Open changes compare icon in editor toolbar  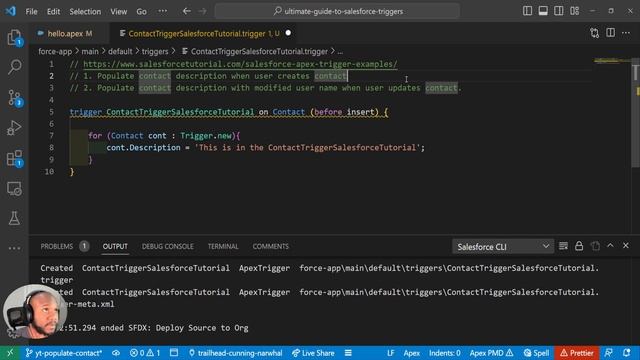[594, 33]
